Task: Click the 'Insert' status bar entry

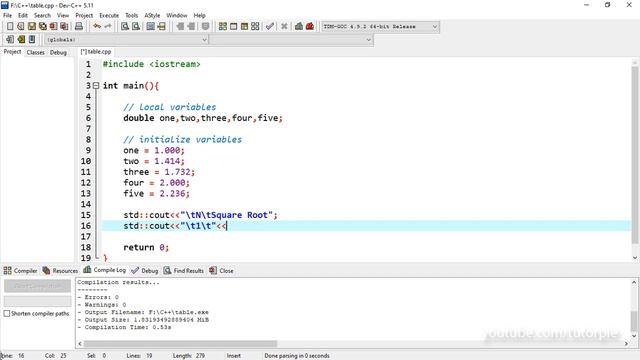Action: point(234,356)
